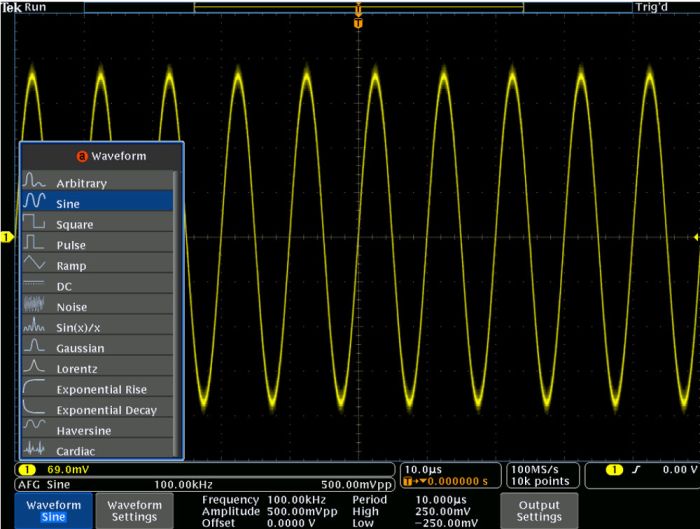Click the Run acquisition status label
Image resolution: width=700 pixels, height=529 pixels.
click(x=35, y=7)
